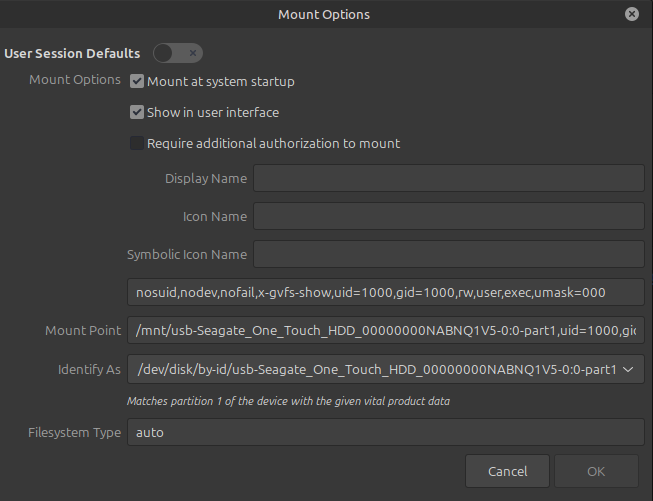Toggle the User Session Defaults switch

click(178, 53)
